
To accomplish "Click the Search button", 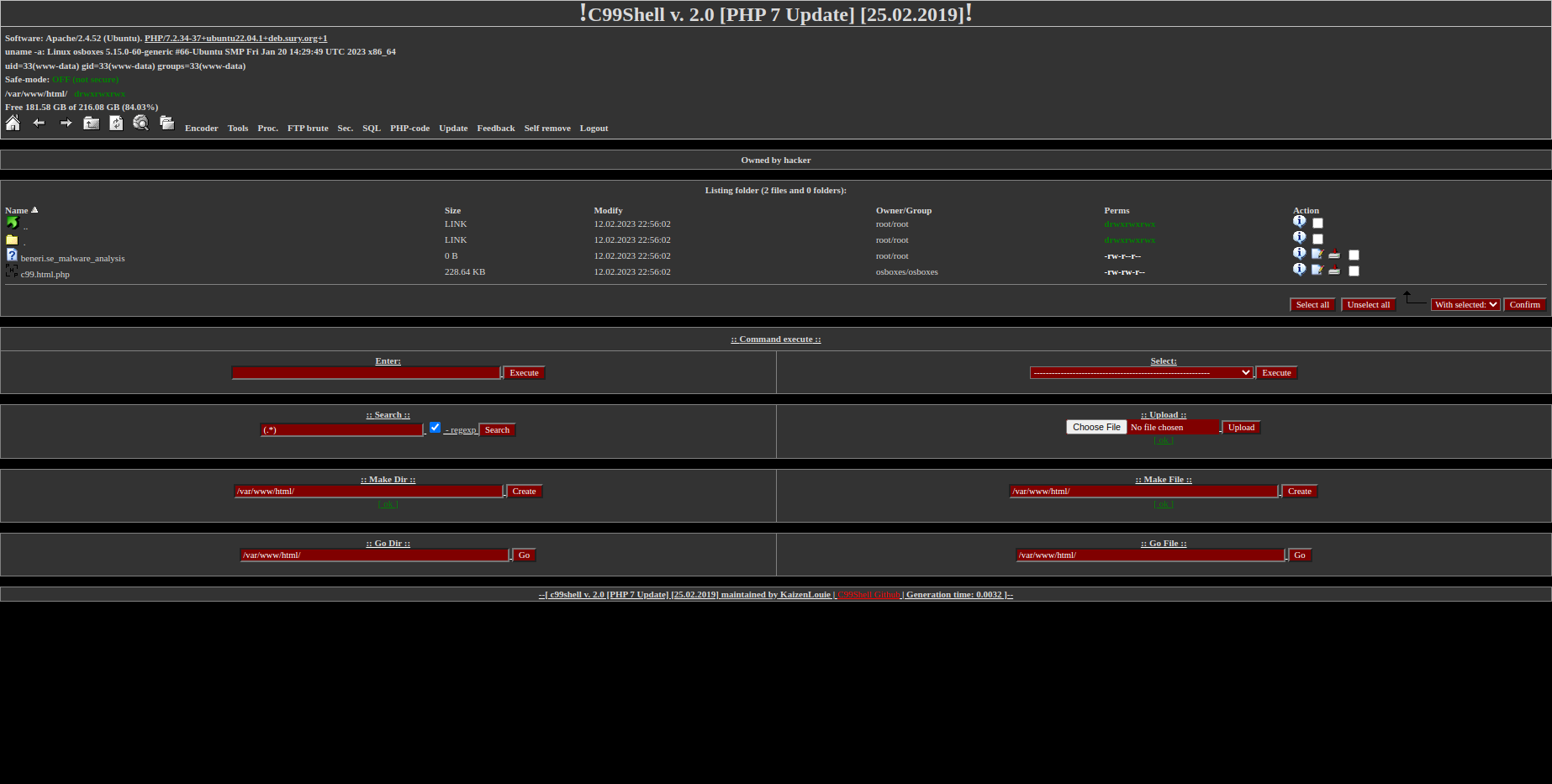I will coord(498,430).
